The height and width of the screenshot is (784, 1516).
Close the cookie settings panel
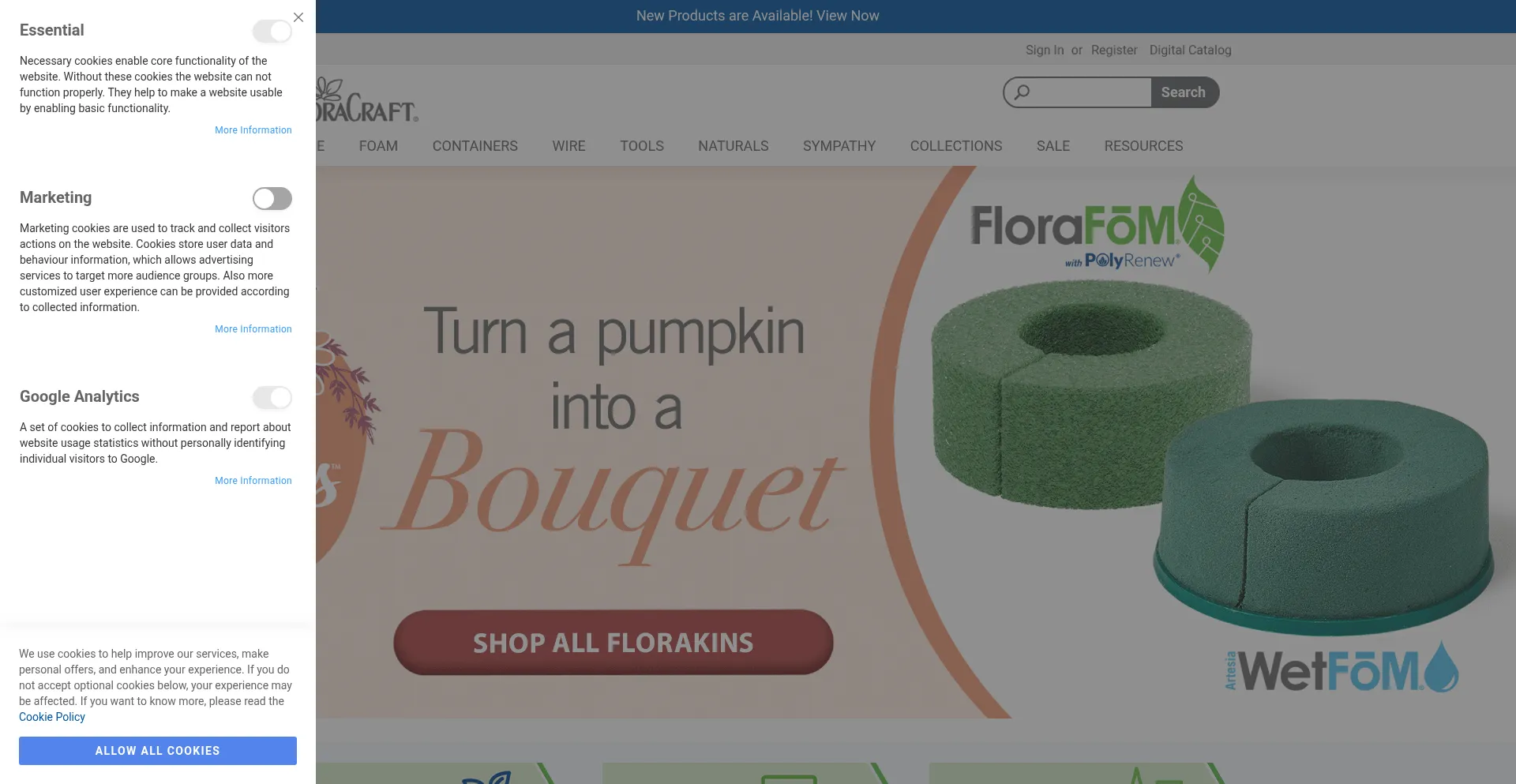[298, 17]
